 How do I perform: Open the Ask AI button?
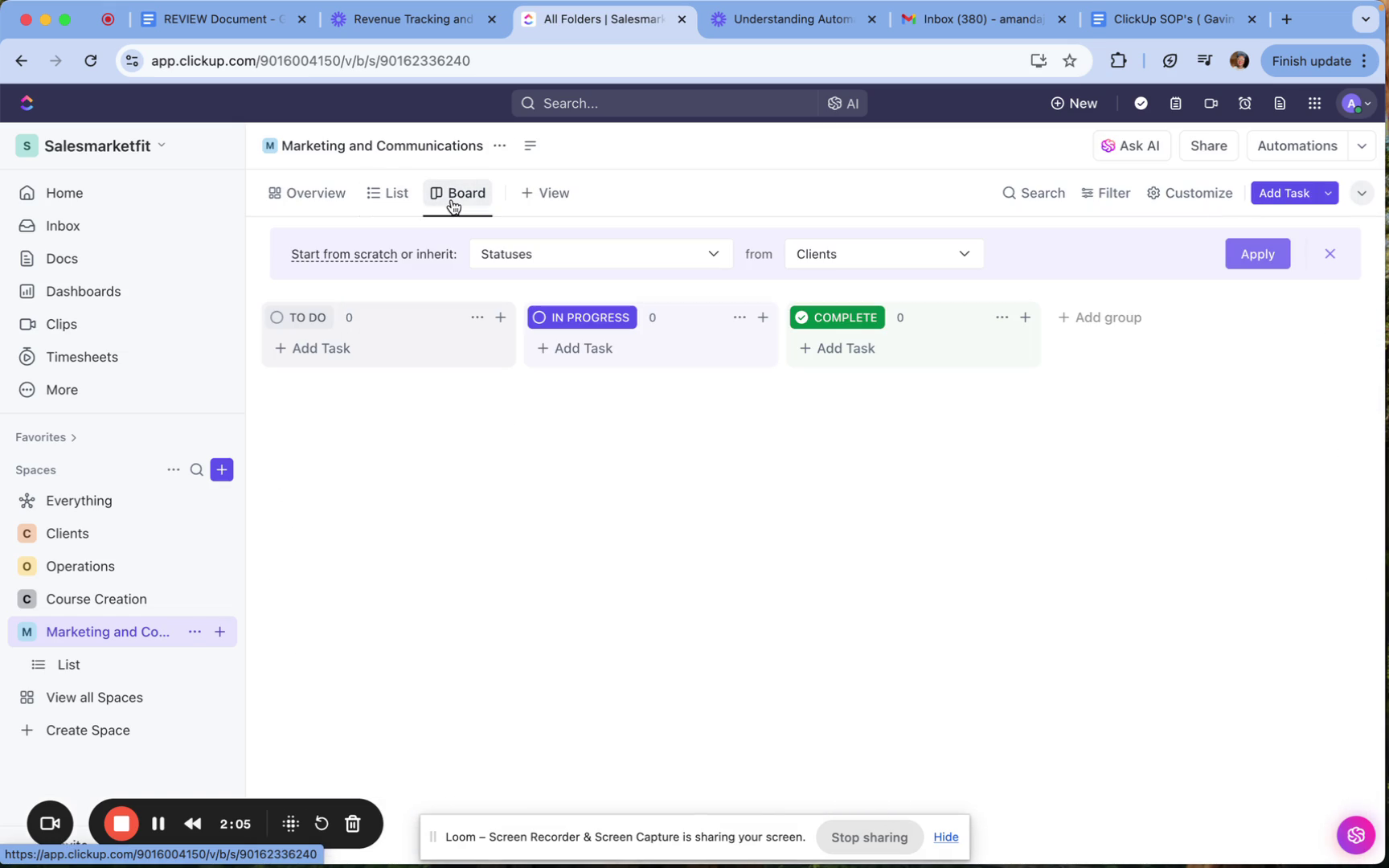(1131, 145)
